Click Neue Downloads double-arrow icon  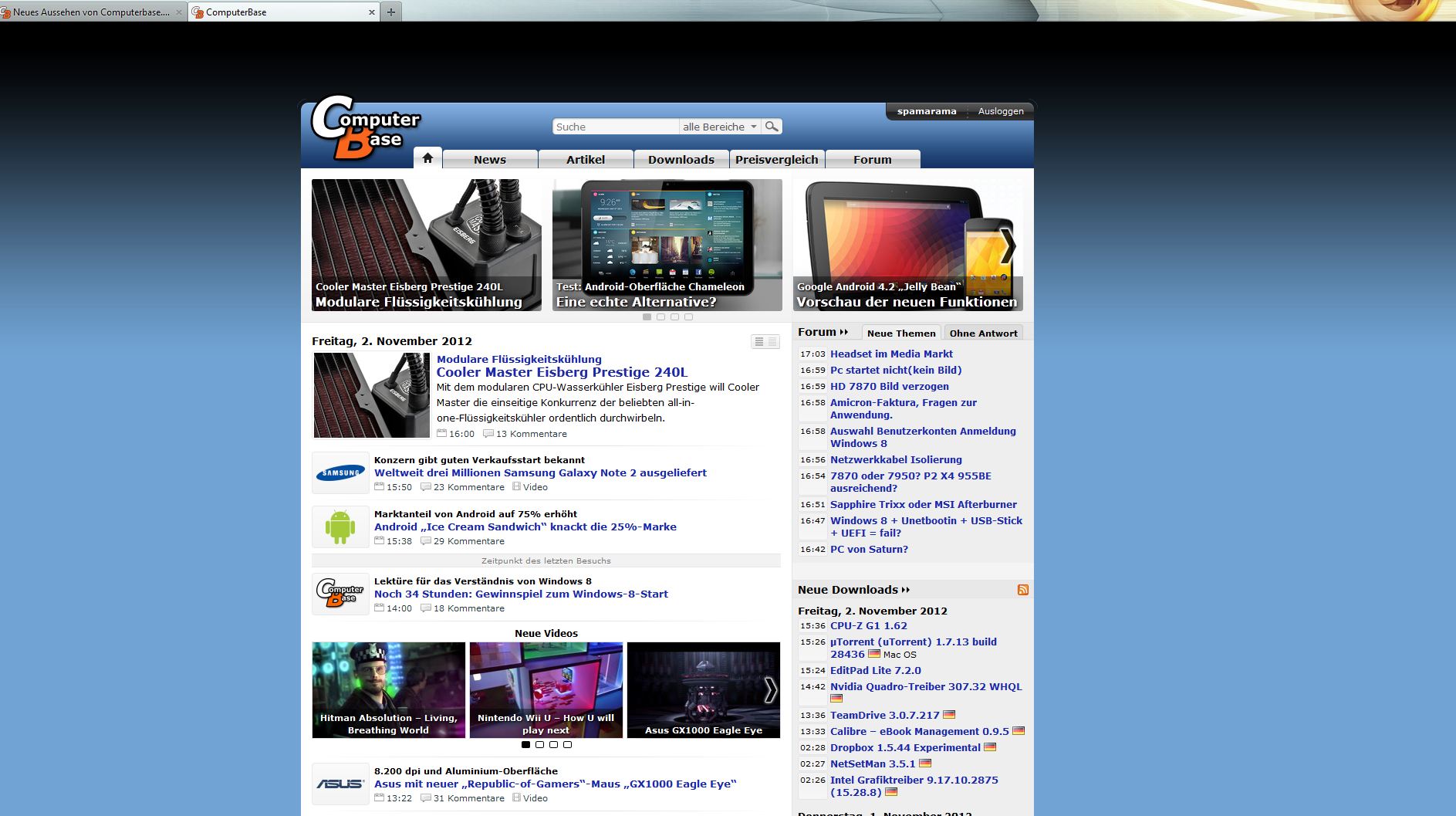tap(906, 590)
